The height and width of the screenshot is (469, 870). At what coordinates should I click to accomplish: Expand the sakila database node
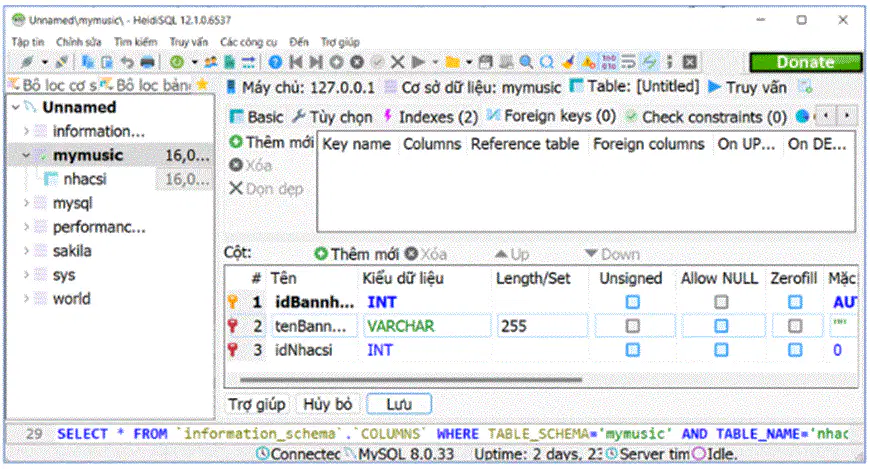(26, 251)
